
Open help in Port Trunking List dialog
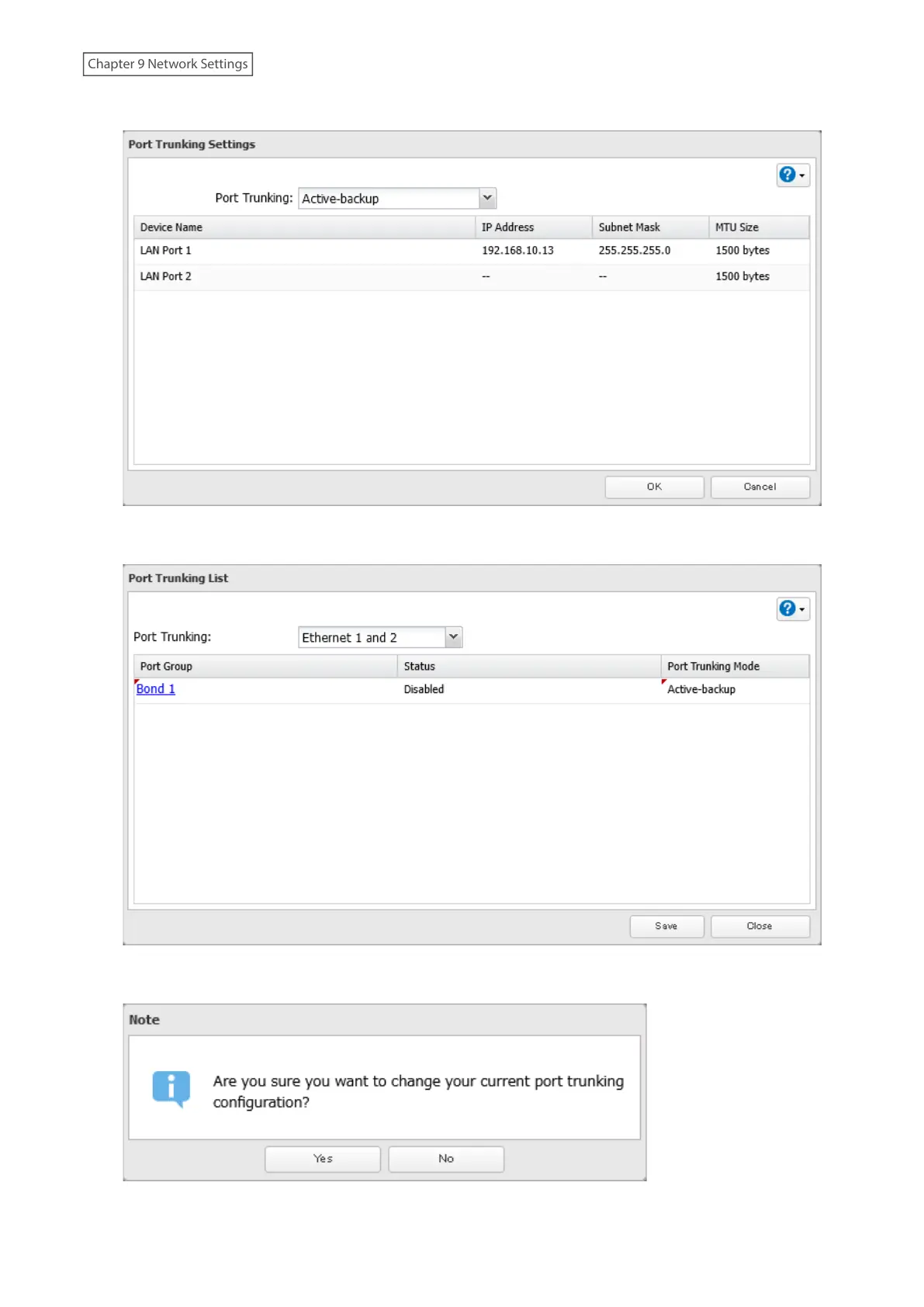click(x=793, y=608)
